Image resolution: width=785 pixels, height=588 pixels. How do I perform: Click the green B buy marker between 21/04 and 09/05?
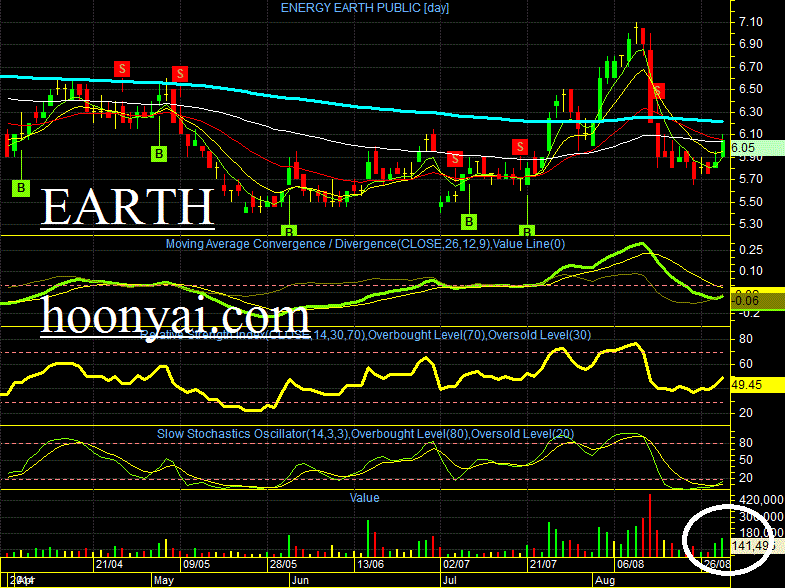pyautogui.click(x=159, y=153)
